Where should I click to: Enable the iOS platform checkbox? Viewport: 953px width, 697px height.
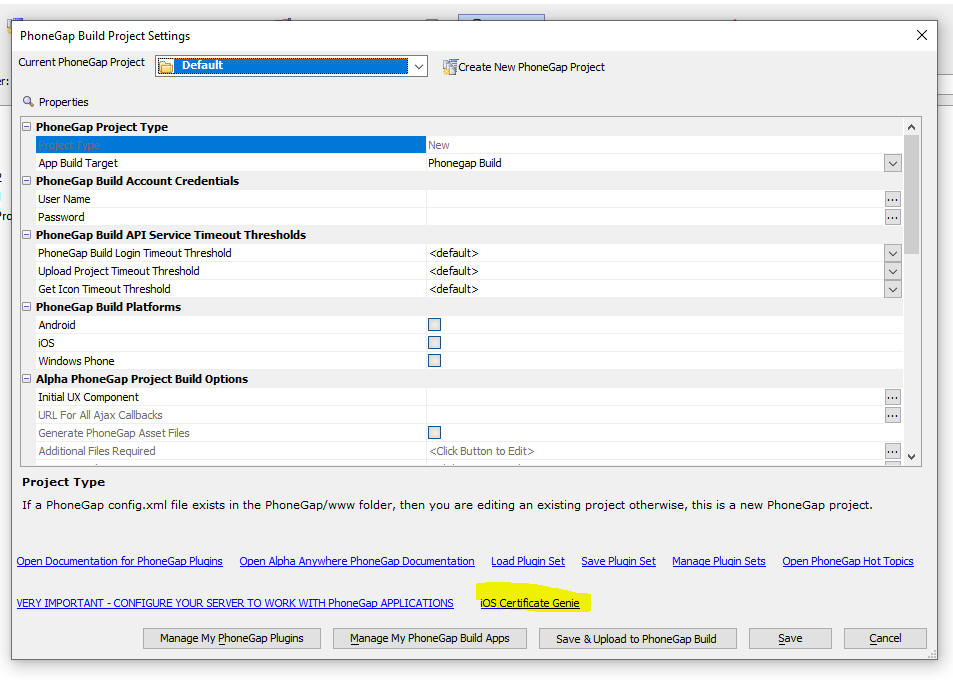tap(435, 343)
